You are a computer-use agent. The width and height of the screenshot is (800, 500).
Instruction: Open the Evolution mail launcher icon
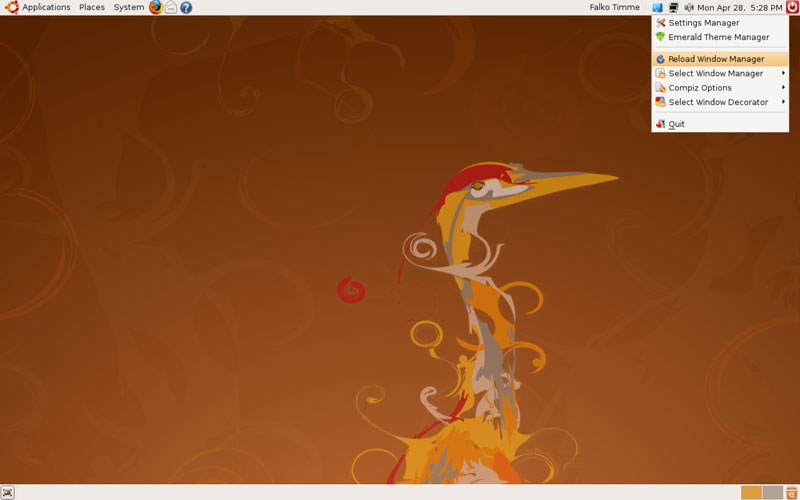coord(171,7)
